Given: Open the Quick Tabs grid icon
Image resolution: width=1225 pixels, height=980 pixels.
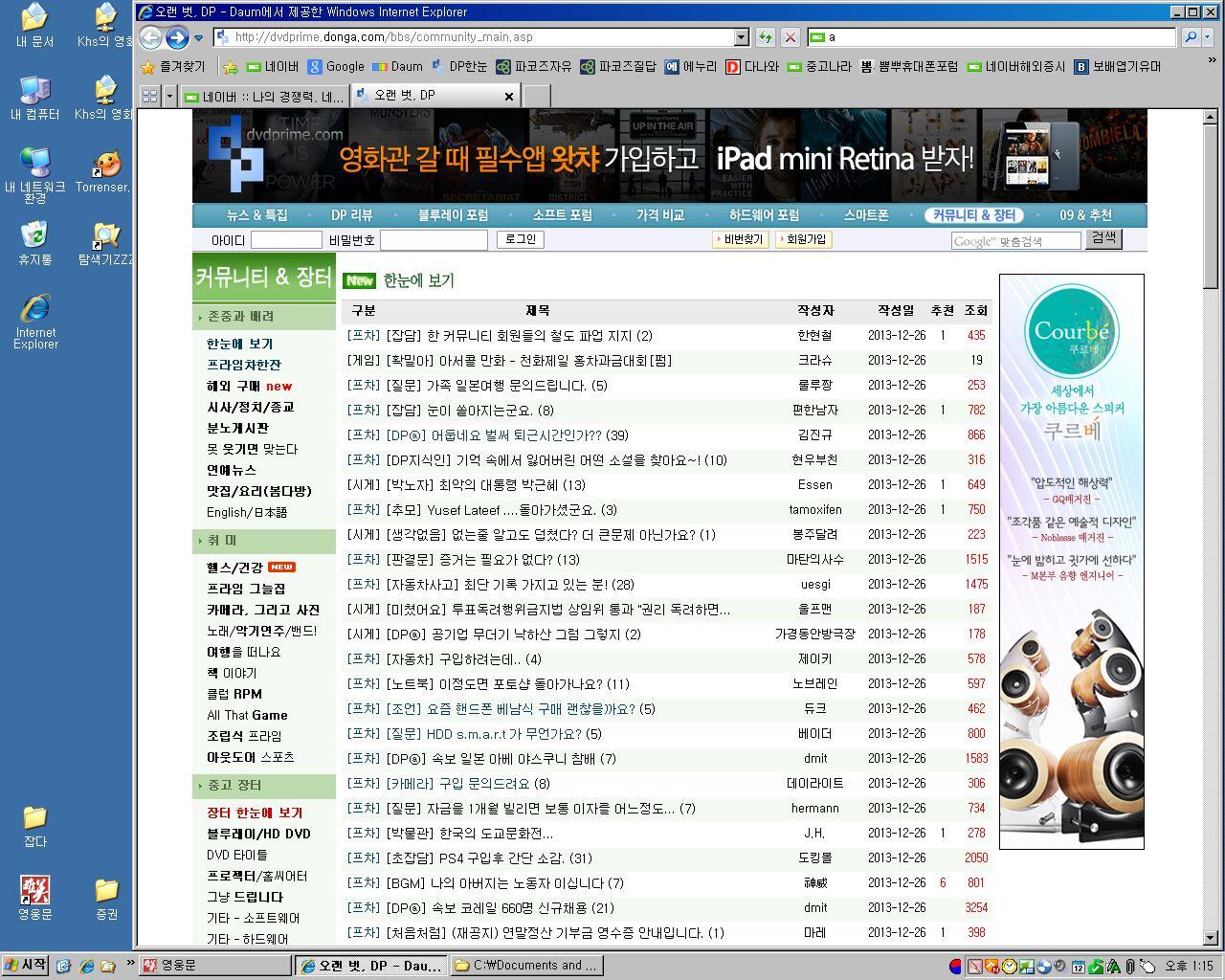Looking at the screenshot, I should [149, 96].
